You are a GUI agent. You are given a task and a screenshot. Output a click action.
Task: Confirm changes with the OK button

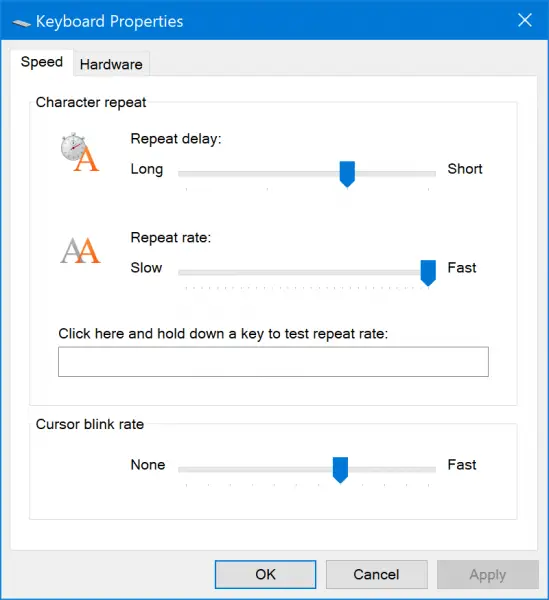pos(266,574)
